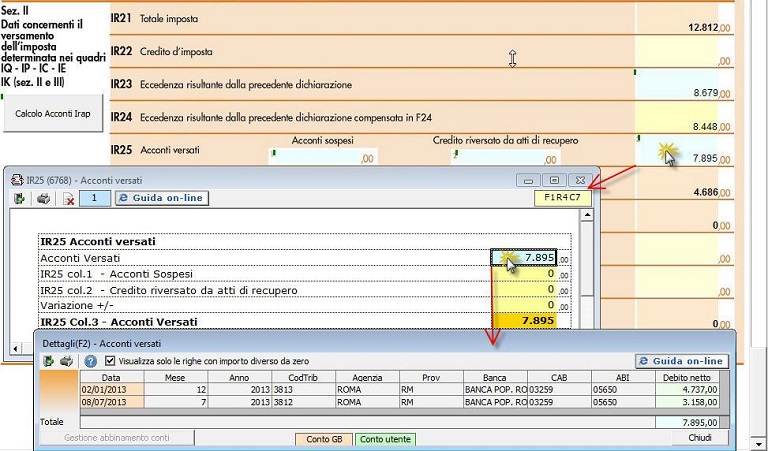Click Credito riversato da atti di recupero field in IR25 row

tap(506, 157)
